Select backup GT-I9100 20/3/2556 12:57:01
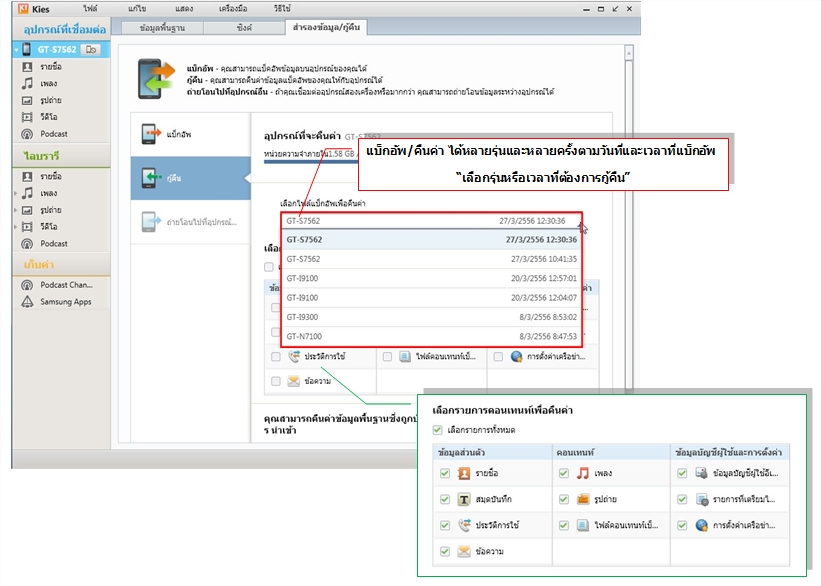Viewport: 821px width, 586px height. [431, 278]
